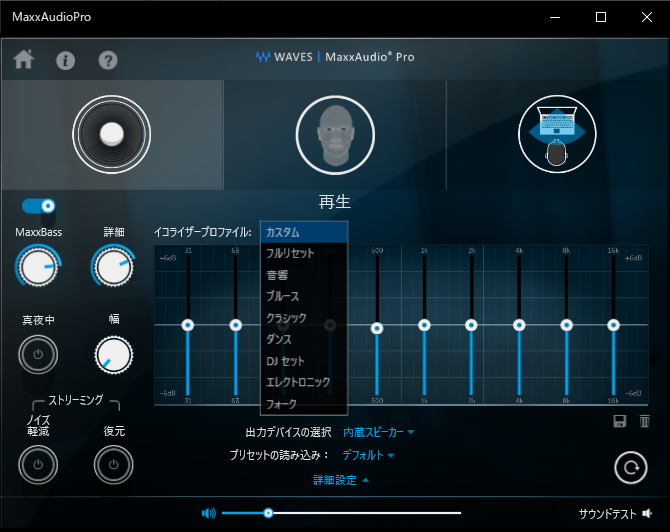The image size is (670, 532).
Task: Open the info (i) icon
Action: pyautogui.click(x=65, y=61)
